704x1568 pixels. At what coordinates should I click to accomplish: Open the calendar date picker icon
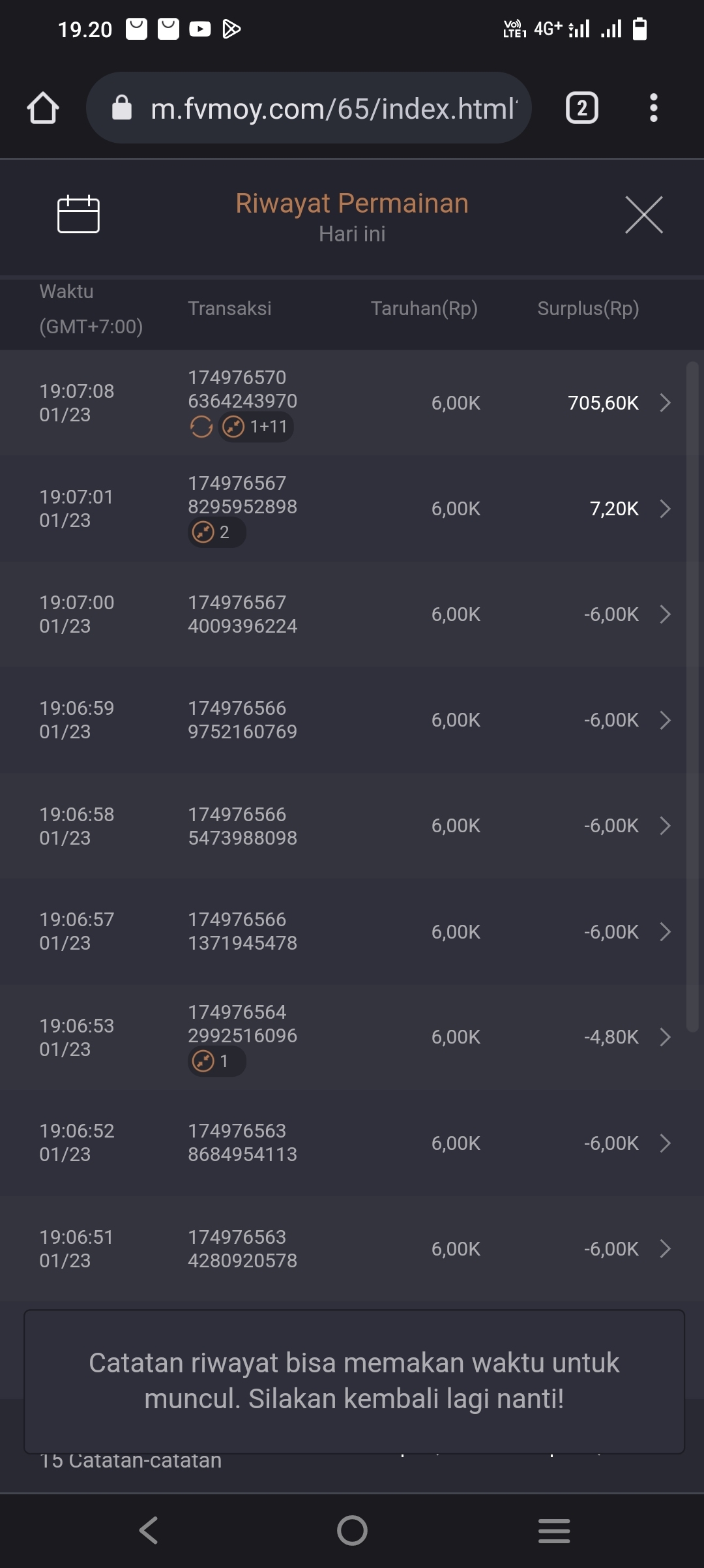78,214
